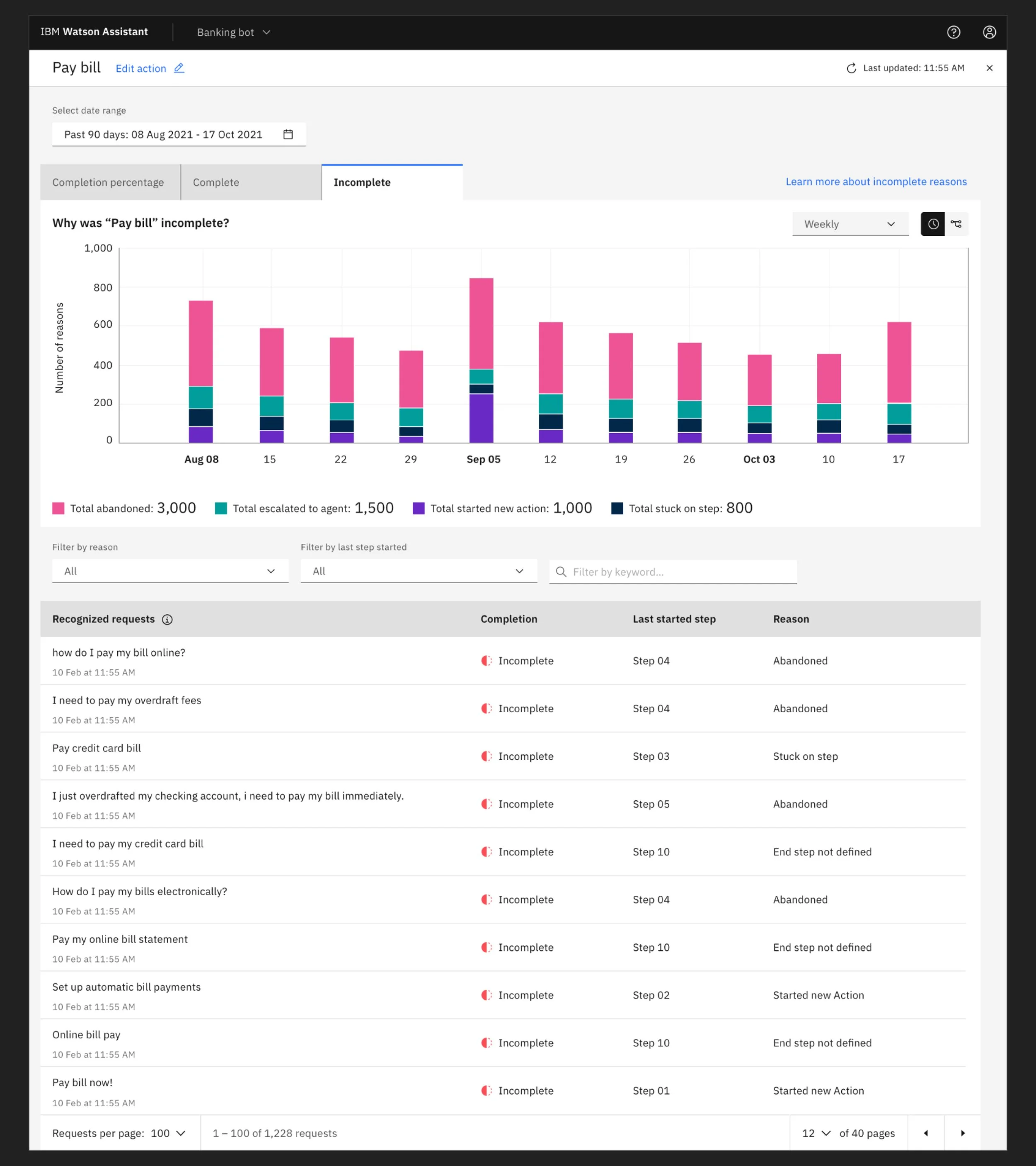Go to next page with right arrow

click(x=963, y=1133)
